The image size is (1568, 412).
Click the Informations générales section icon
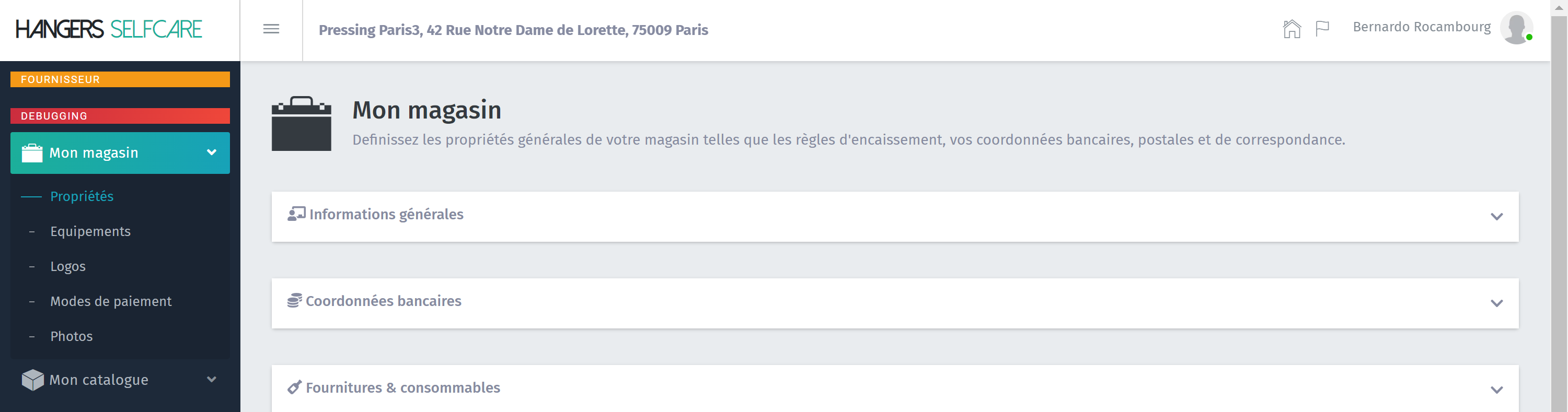(x=296, y=214)
